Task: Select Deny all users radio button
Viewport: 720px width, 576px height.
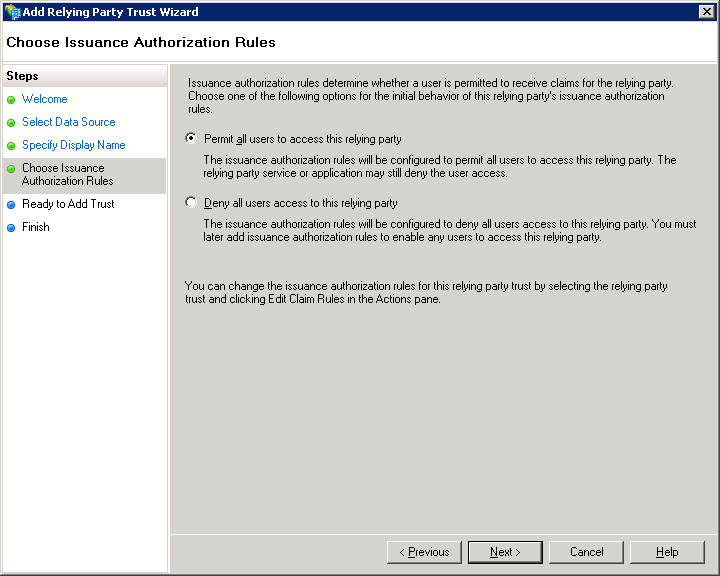Action: pos(192,203)
